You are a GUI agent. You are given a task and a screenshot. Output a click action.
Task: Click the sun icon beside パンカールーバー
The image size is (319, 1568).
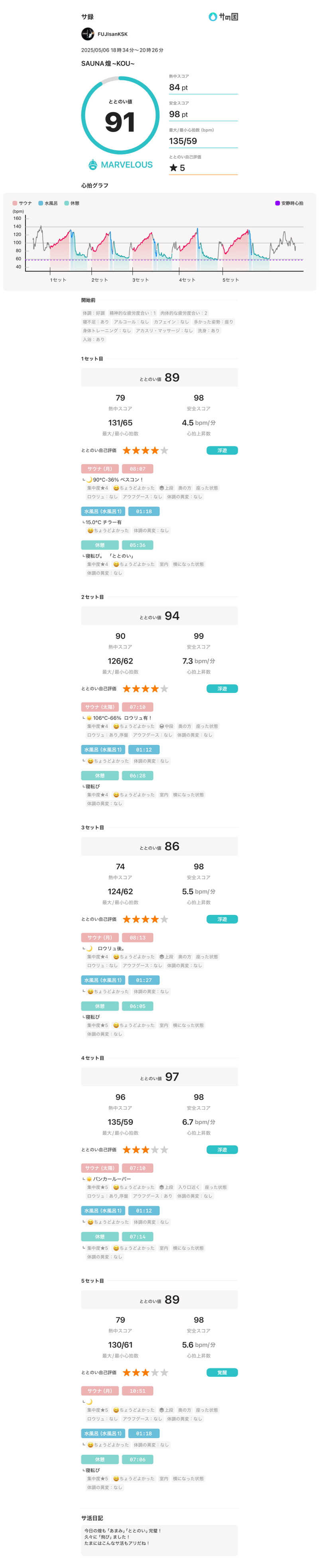tap(89, 1178)
